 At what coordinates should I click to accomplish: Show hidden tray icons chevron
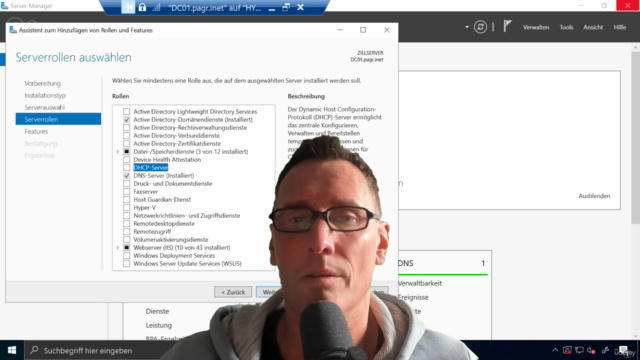[555, 350]
